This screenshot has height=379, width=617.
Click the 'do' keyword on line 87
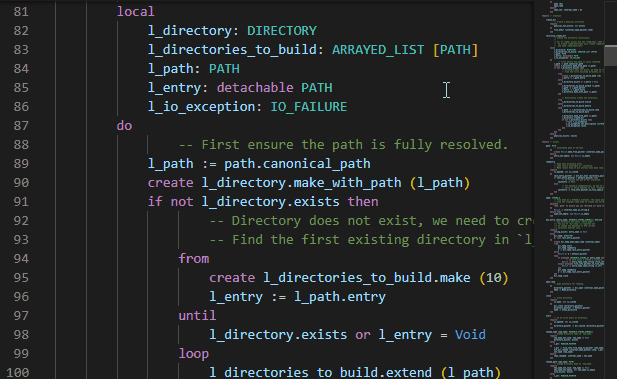pyautogui.click(x=124, y=126)
